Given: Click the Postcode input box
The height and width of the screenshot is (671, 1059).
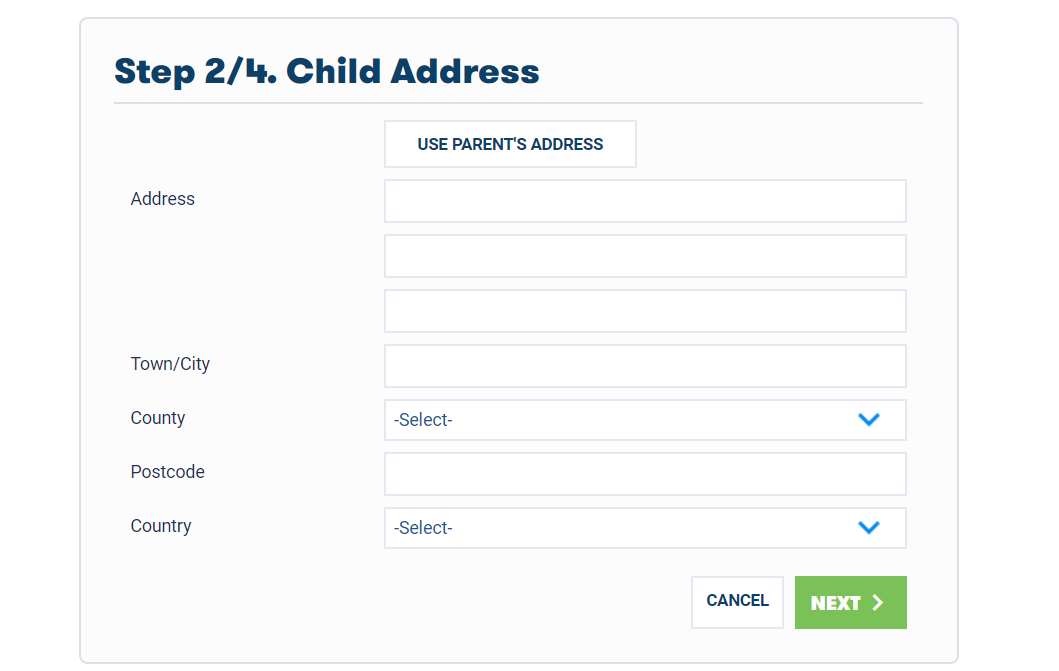Looking at the screenshot, I should pos(645,474).
